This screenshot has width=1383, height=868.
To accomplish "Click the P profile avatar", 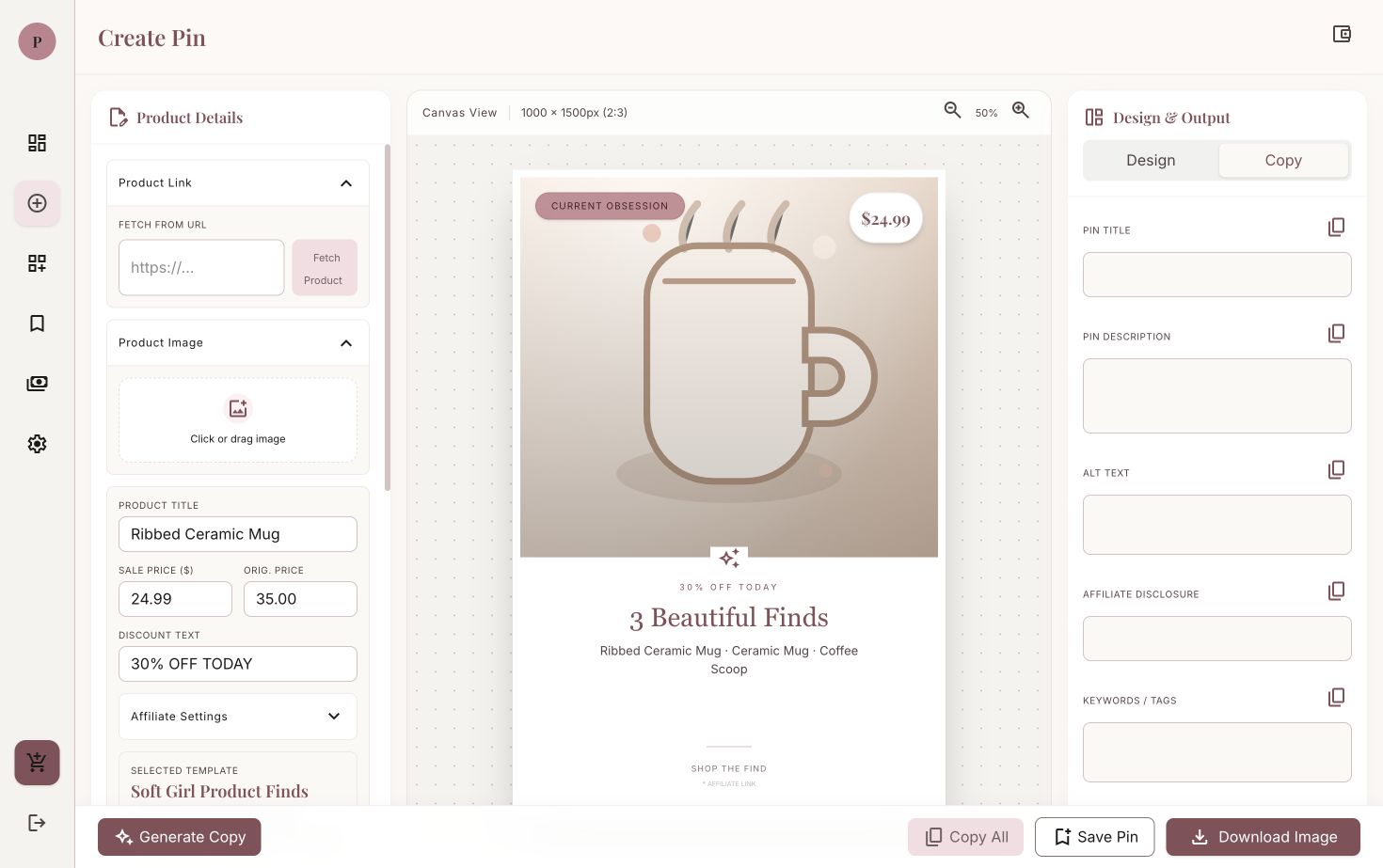I will pos(37,41).
